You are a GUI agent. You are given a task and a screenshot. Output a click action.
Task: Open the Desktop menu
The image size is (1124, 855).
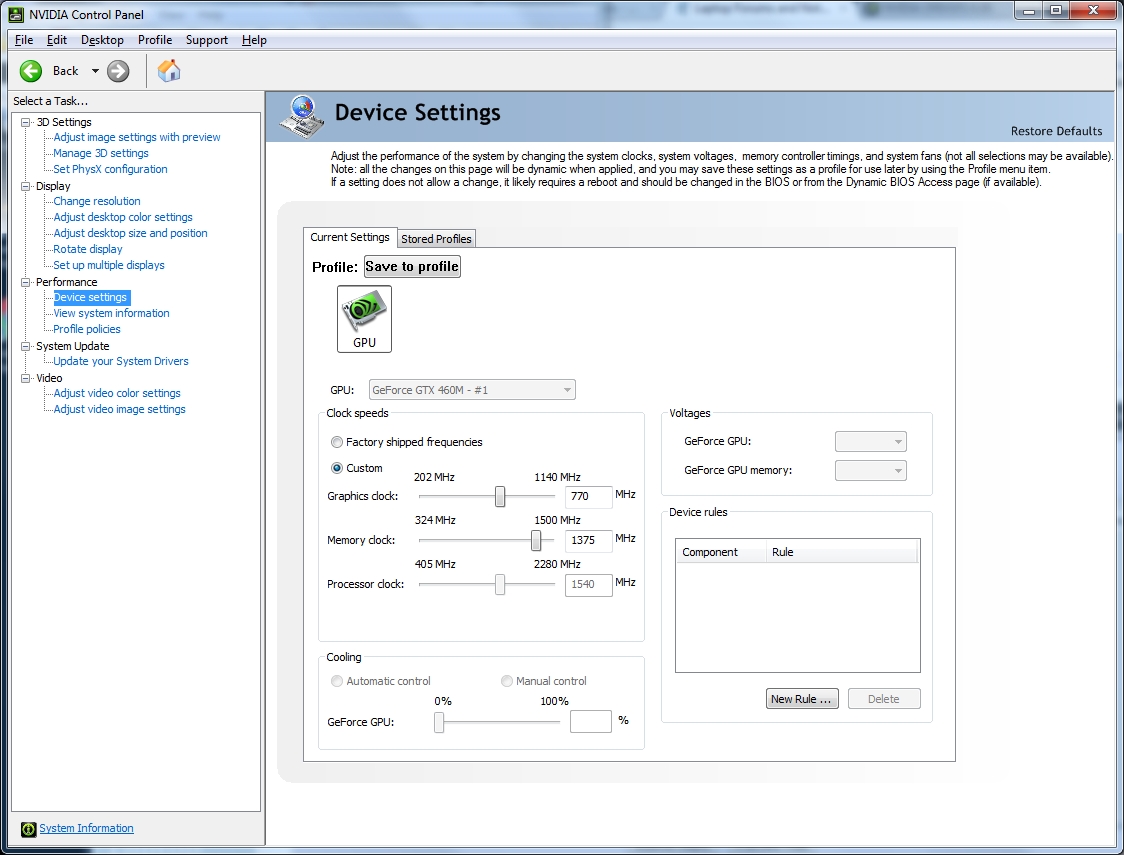(102, 40)
